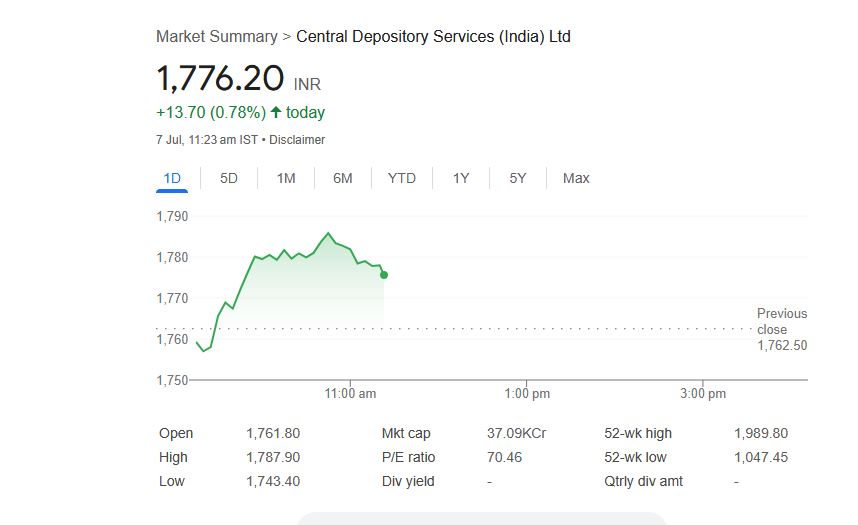Viewport: 858px width, 525px height.
Task: Click the Previous close 1,762.50 label
Action: pos(781,330)
